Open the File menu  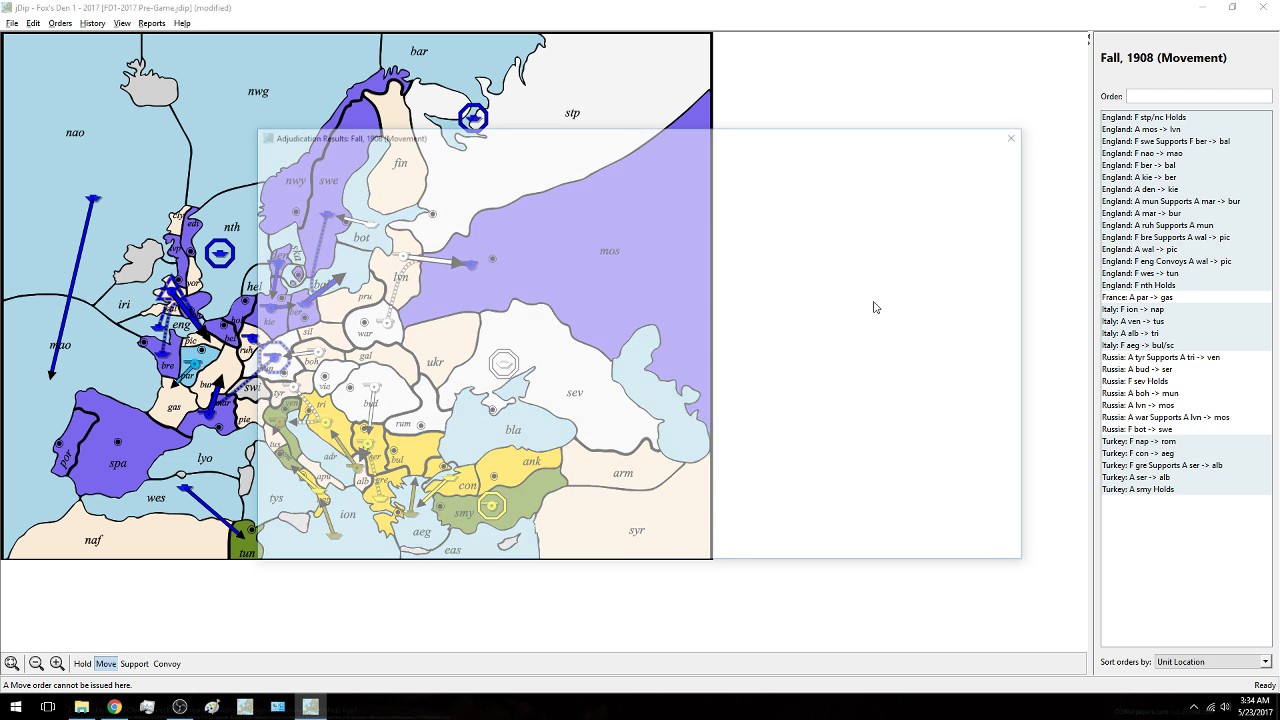pos(12,23)
